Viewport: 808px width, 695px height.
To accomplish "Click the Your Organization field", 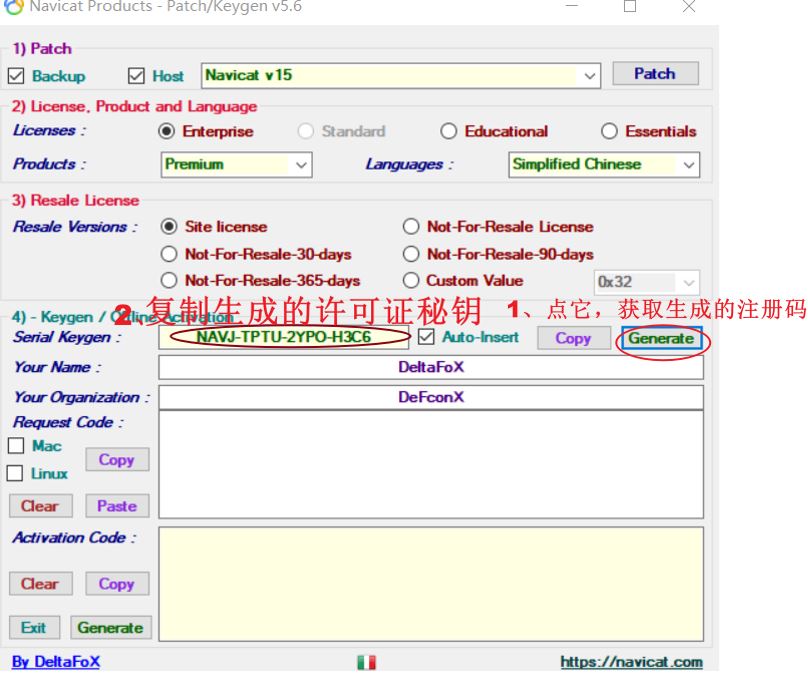I will tap(431, 397).
